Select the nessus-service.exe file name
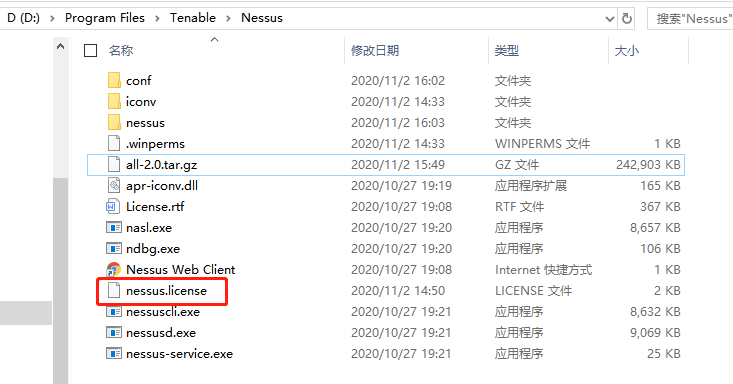 tap(180, 354)
